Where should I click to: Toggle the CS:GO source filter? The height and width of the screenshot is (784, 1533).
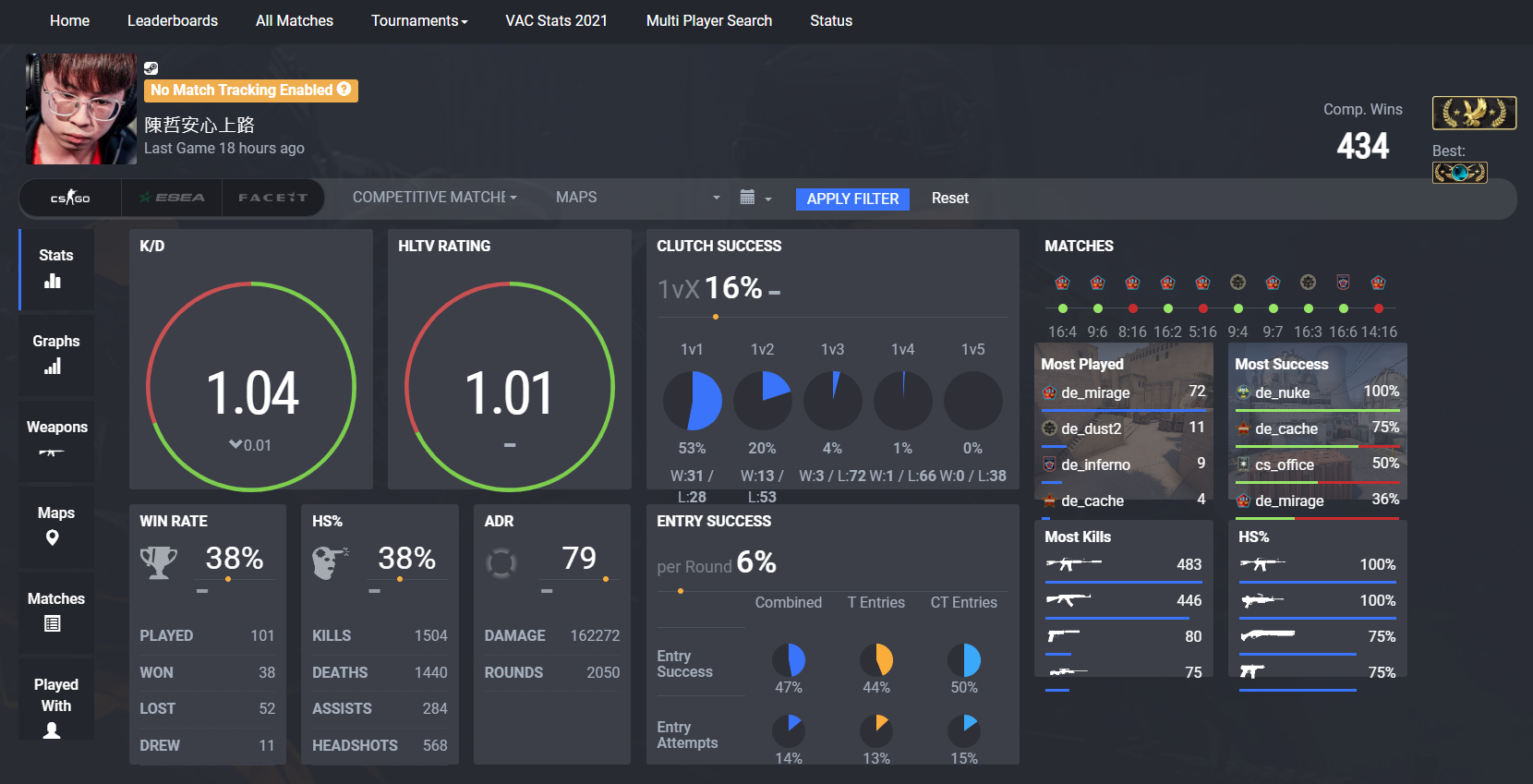tap(71, 198)
